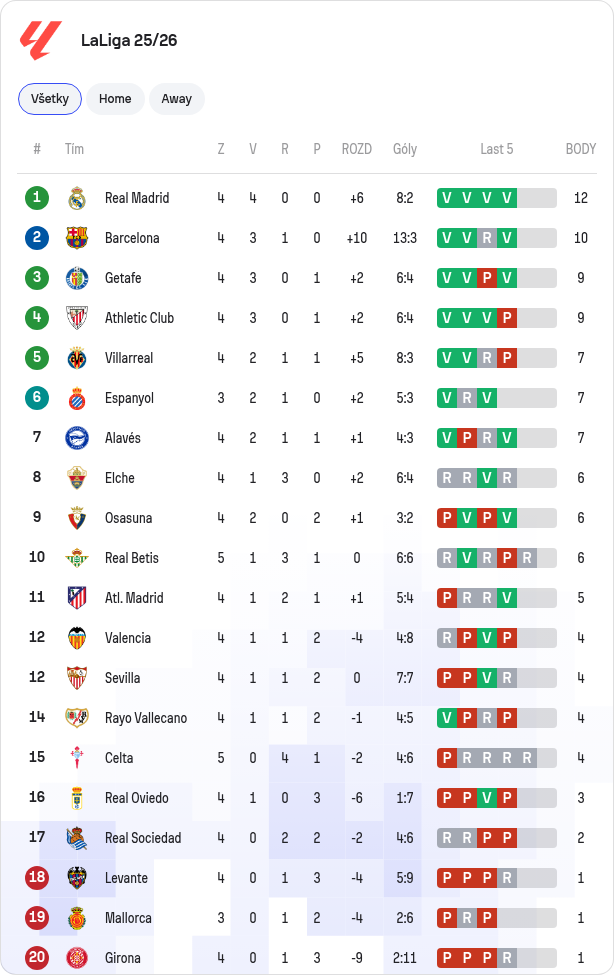This screenshot has width=614, height=975.
Task: Open the Real Madrid club crest
Action: (77, 198)
